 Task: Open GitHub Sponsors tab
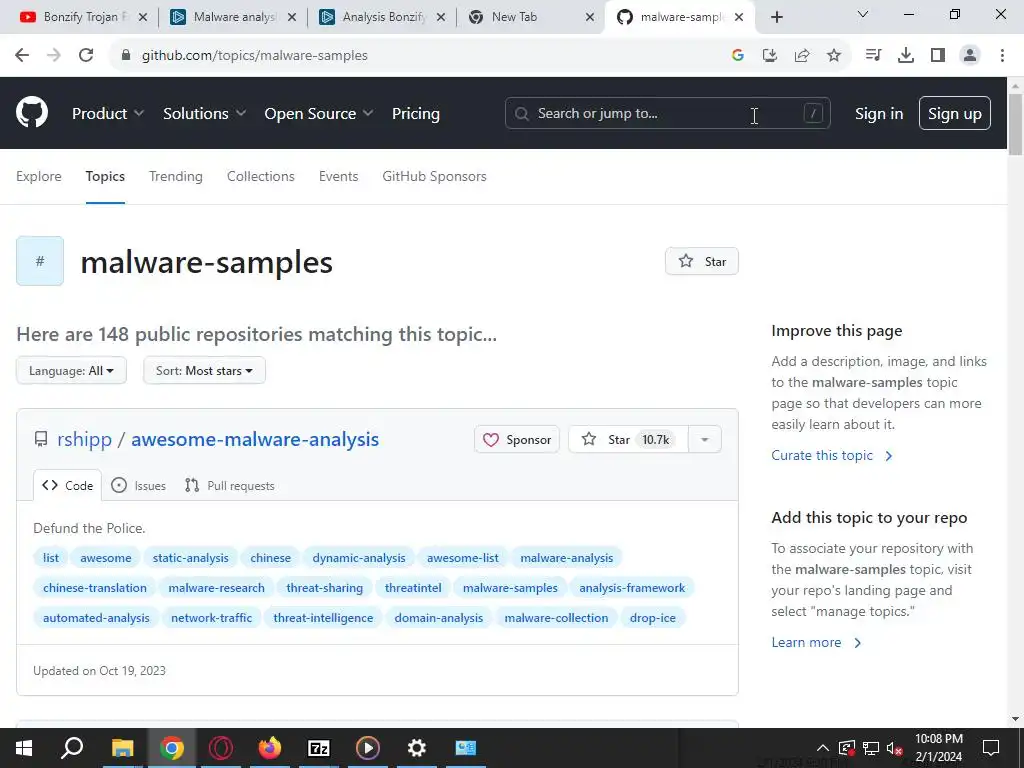click(434, 176)
